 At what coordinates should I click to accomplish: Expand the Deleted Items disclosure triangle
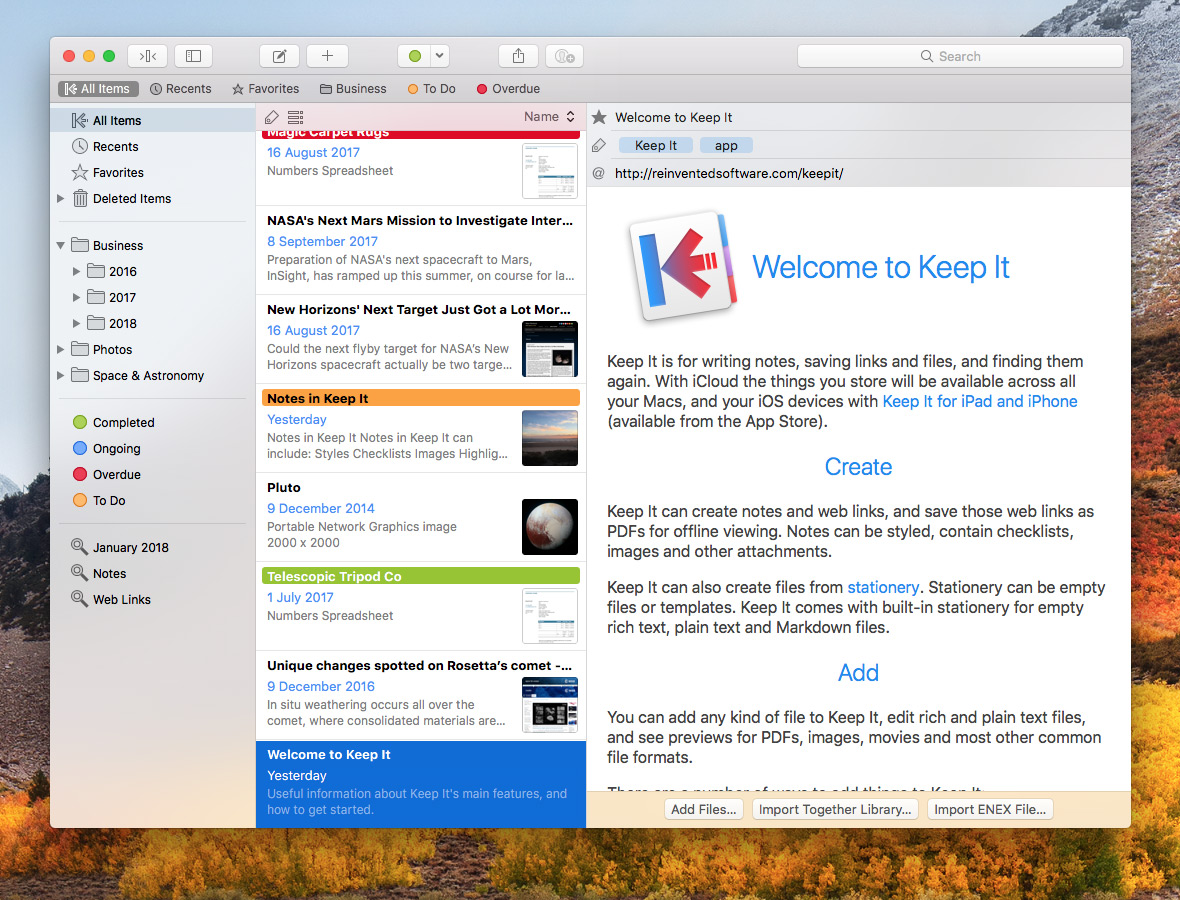61,198
